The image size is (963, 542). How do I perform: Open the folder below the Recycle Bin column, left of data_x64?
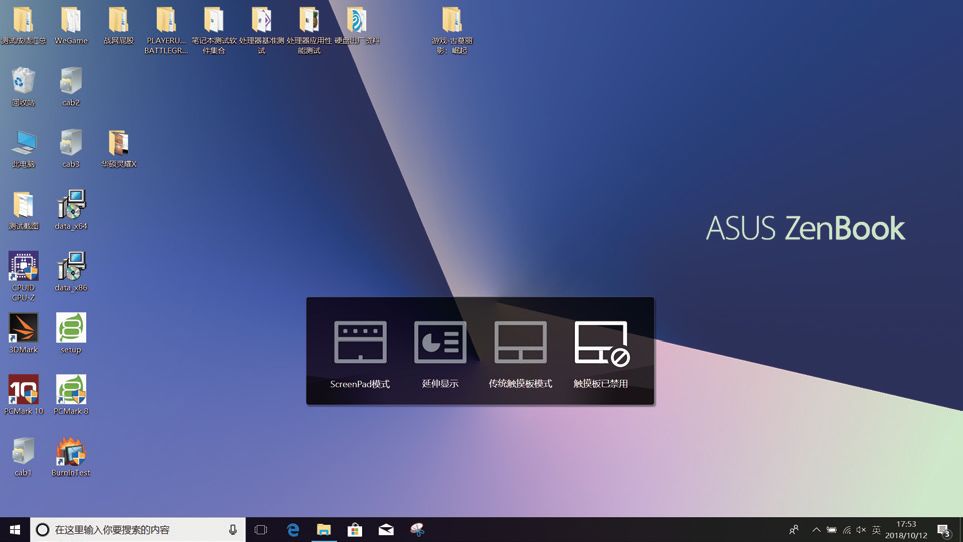[23, 210]
